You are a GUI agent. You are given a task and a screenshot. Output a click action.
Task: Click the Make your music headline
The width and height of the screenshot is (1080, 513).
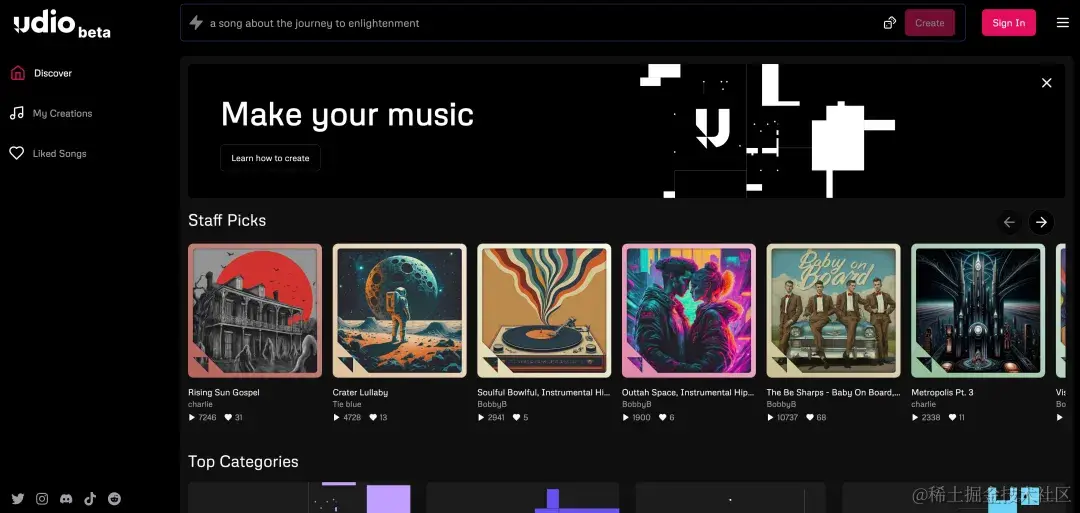tap(347, 115)
